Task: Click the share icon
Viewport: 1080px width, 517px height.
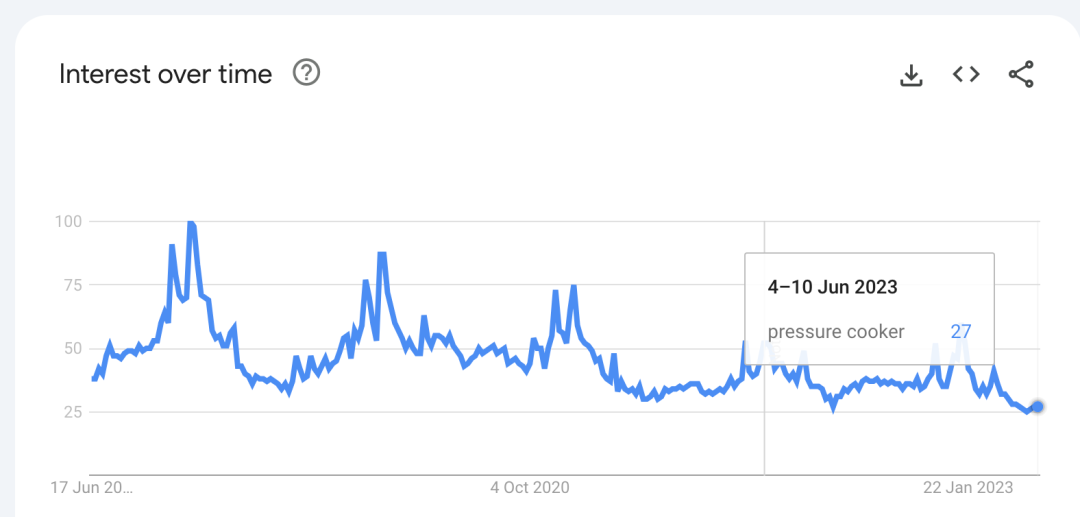Action: (1021, 74)
